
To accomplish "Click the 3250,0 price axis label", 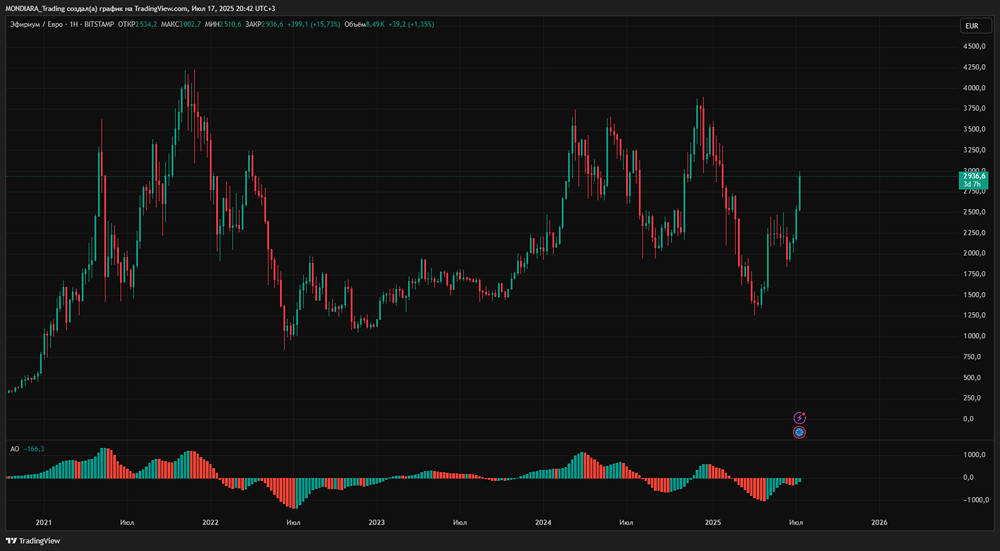I will [x=974, y=150].
